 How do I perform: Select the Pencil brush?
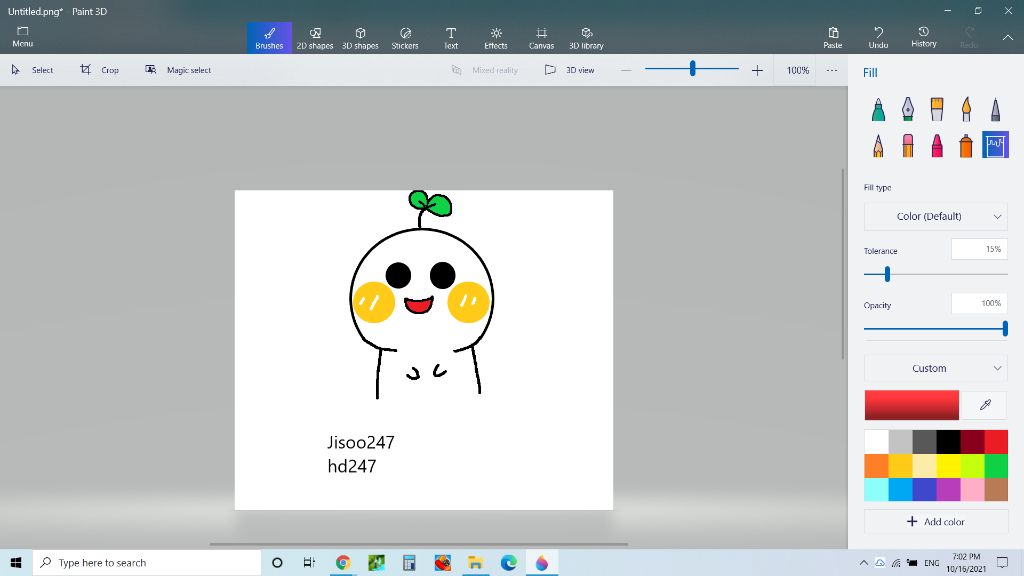click(x=878, y=145)
